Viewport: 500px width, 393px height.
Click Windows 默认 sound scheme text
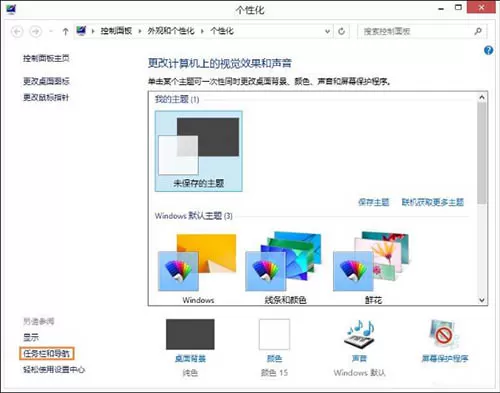coord(359,372)
